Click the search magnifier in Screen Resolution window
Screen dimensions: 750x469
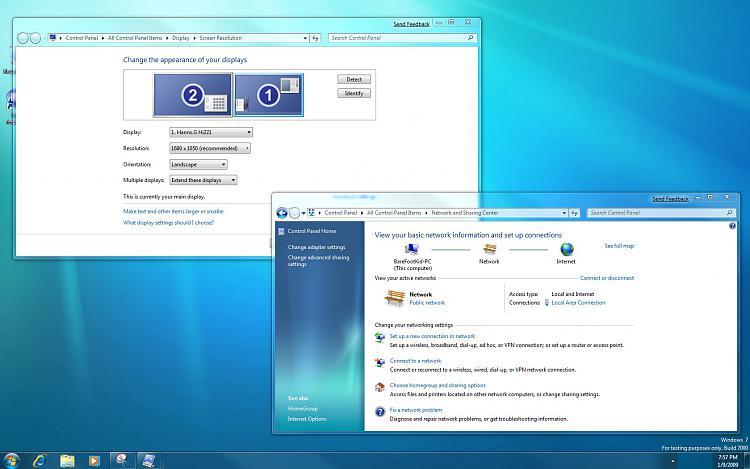pos(471,38)
